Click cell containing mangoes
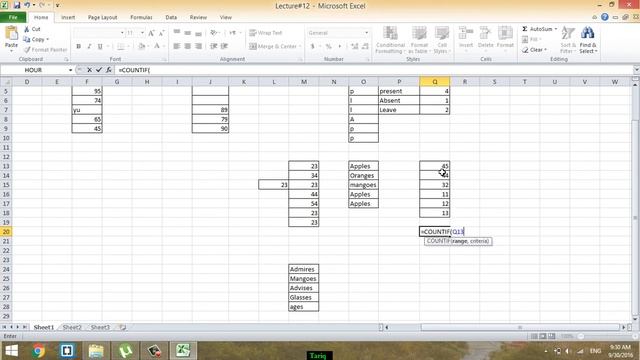Image resolution: width=640 pixels, height=360 pixels. [363, 185]
